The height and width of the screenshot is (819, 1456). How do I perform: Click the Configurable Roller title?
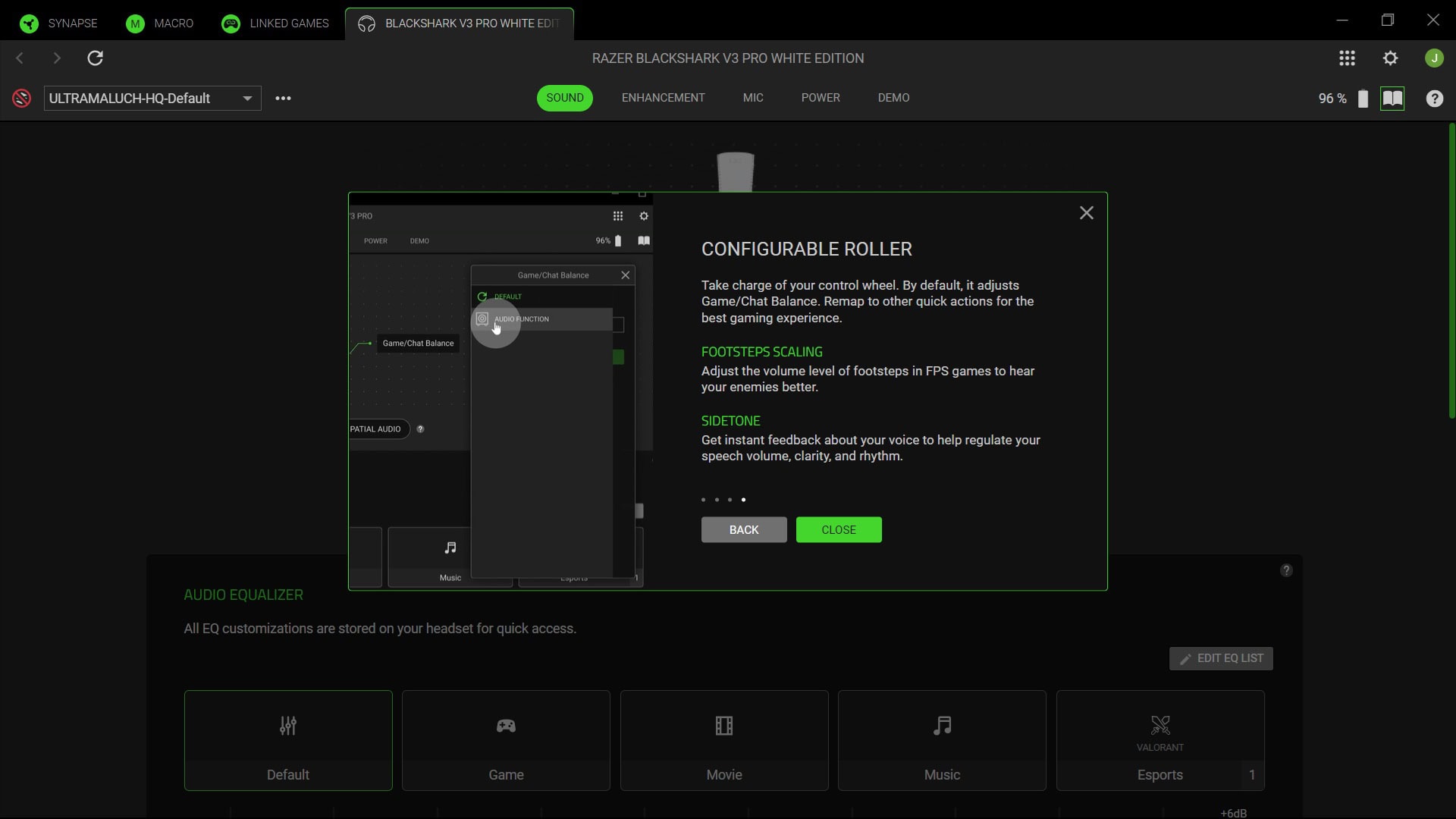806,249
